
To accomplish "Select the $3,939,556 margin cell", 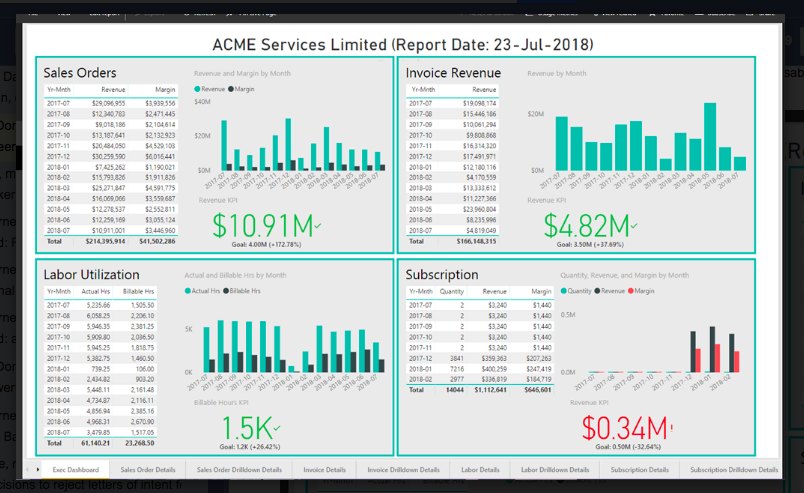I will [x=160, y=103].
